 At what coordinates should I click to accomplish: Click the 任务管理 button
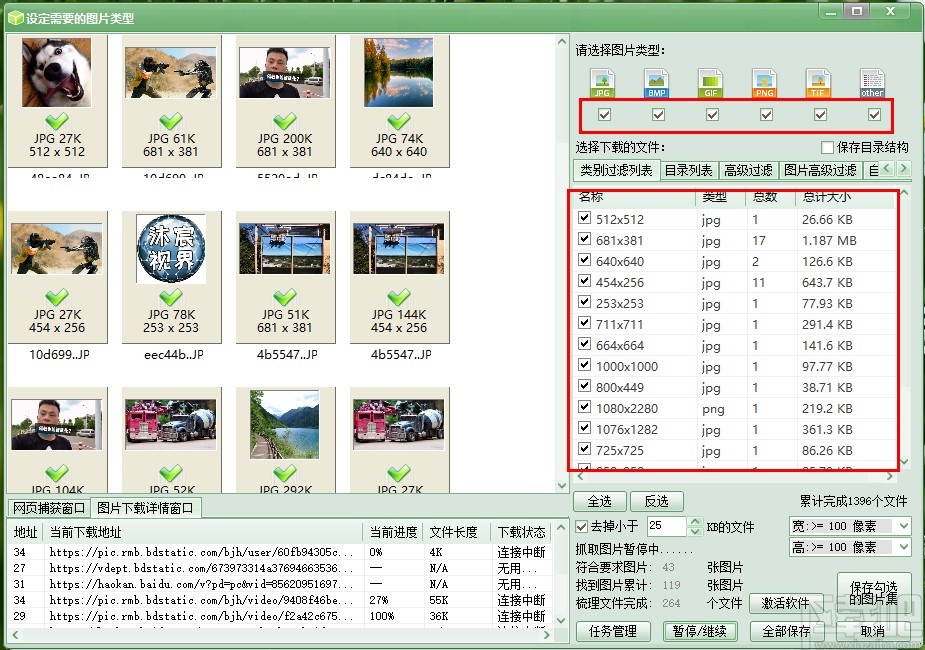[x=613, y=631]
